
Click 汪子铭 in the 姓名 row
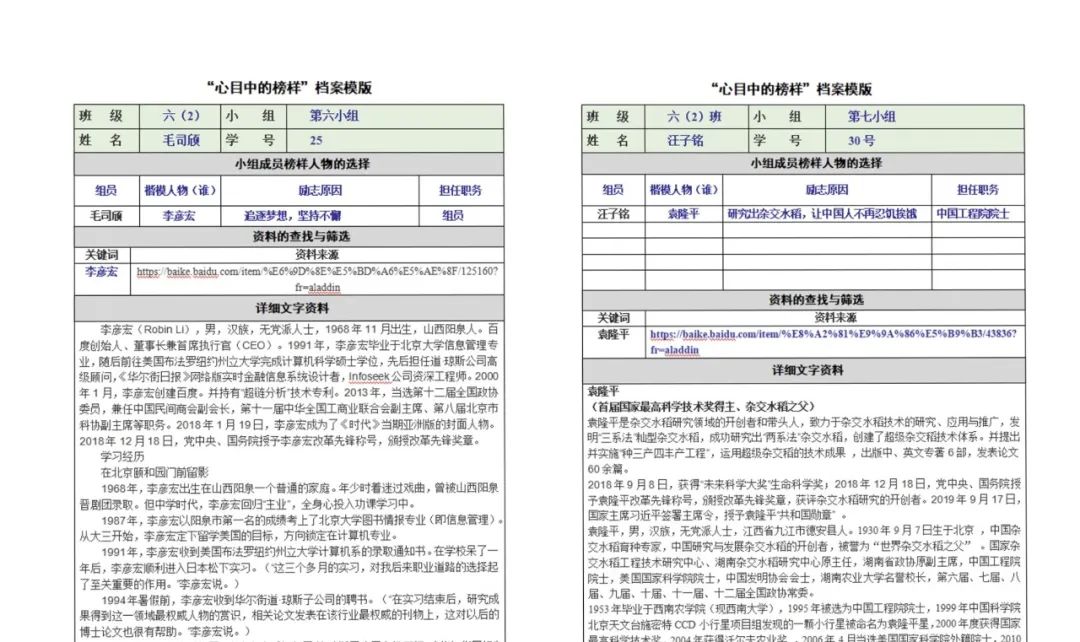(685, 141)
